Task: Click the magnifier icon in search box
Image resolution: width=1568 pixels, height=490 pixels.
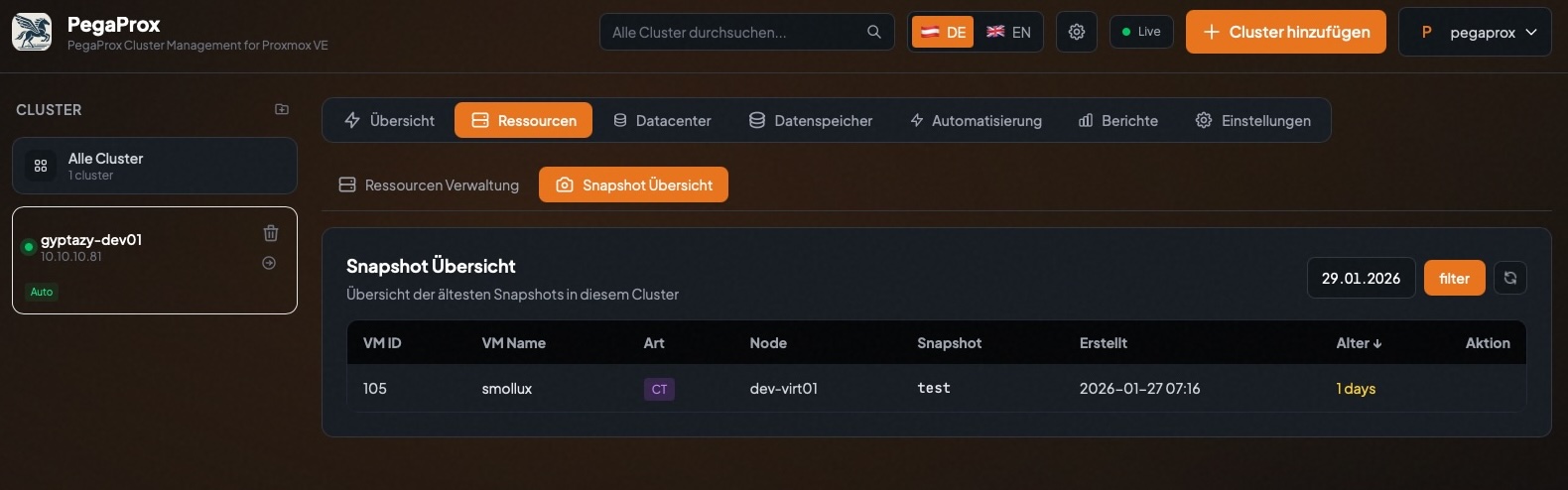Action: 873,32
